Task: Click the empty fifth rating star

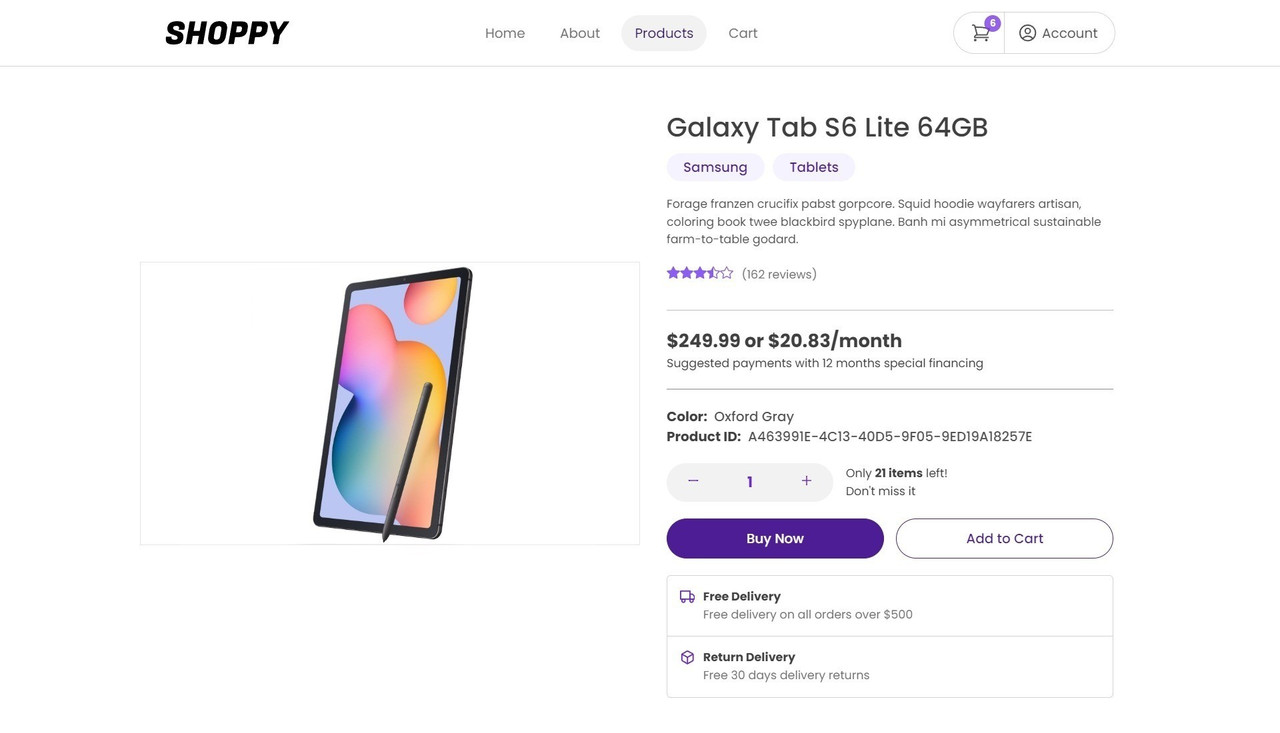Action: pyautogui.click(x=726, y=272)
